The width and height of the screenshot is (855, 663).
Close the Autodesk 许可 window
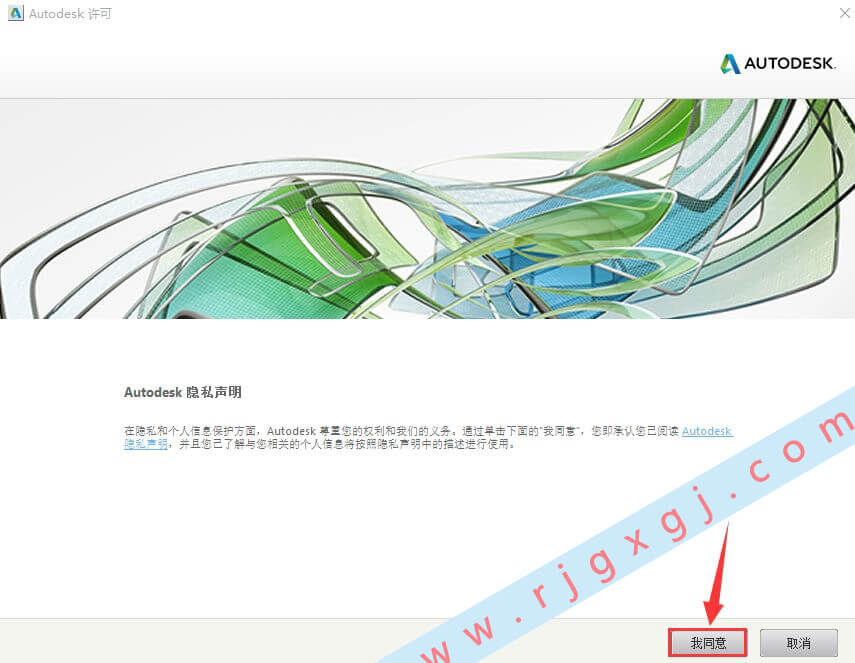(x=844, y=14)
